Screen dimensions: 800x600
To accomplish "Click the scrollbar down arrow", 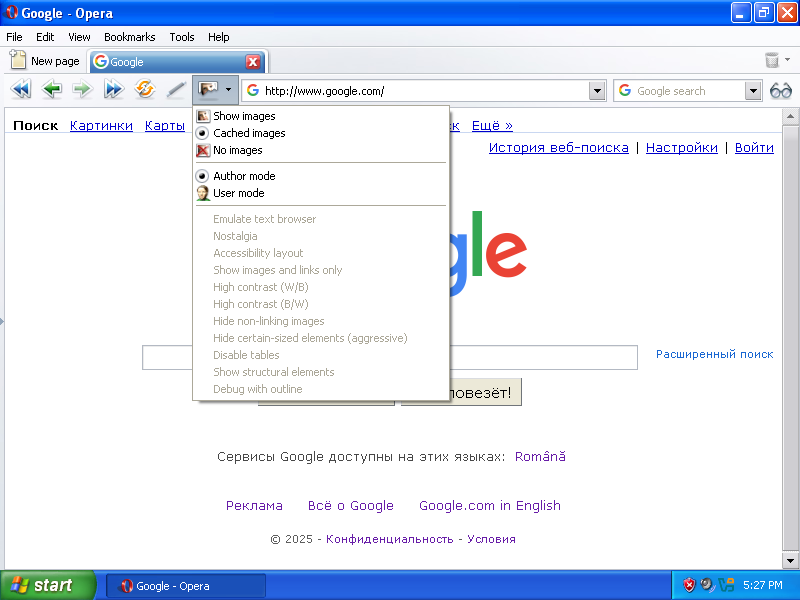I will tap(790, 561).
